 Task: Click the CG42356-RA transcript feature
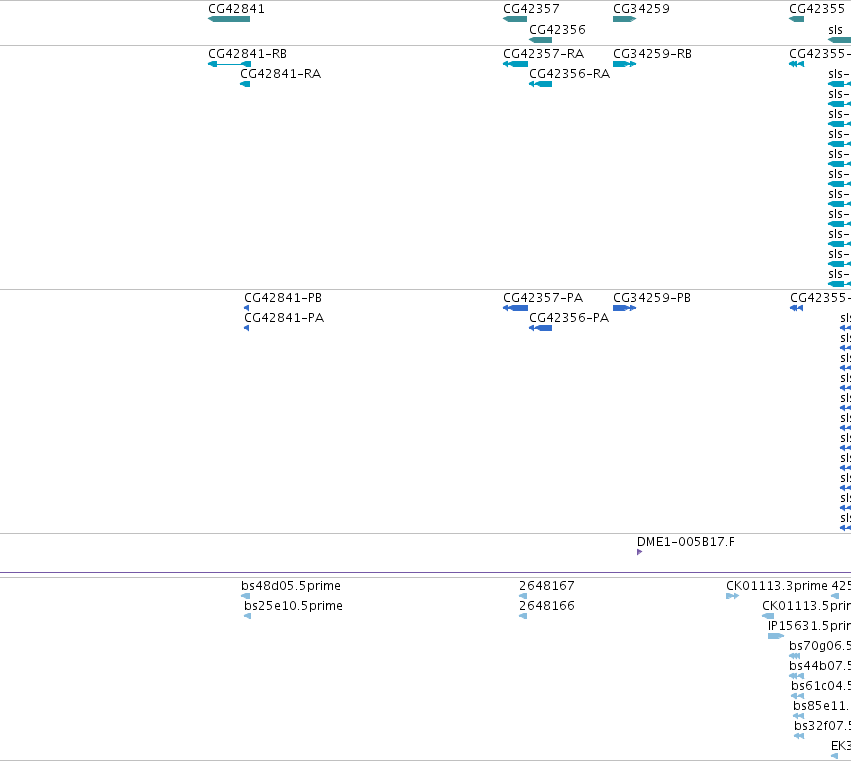coord(541,84)
